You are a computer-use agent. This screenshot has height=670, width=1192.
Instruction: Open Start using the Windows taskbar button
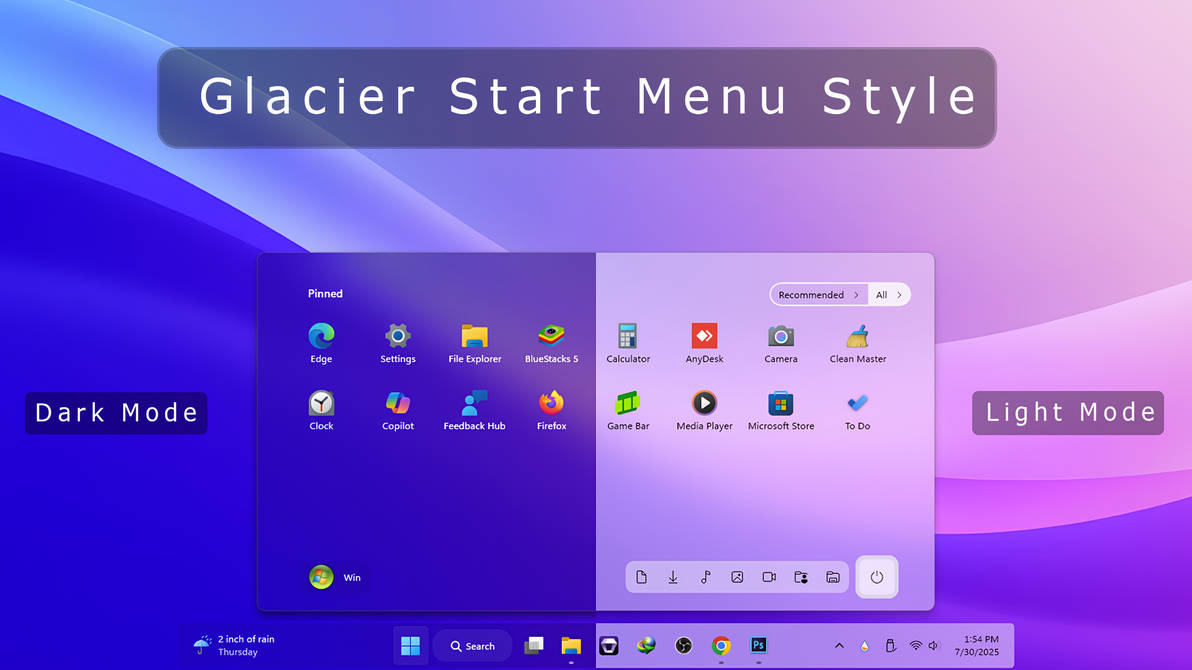tap(410, 646)
